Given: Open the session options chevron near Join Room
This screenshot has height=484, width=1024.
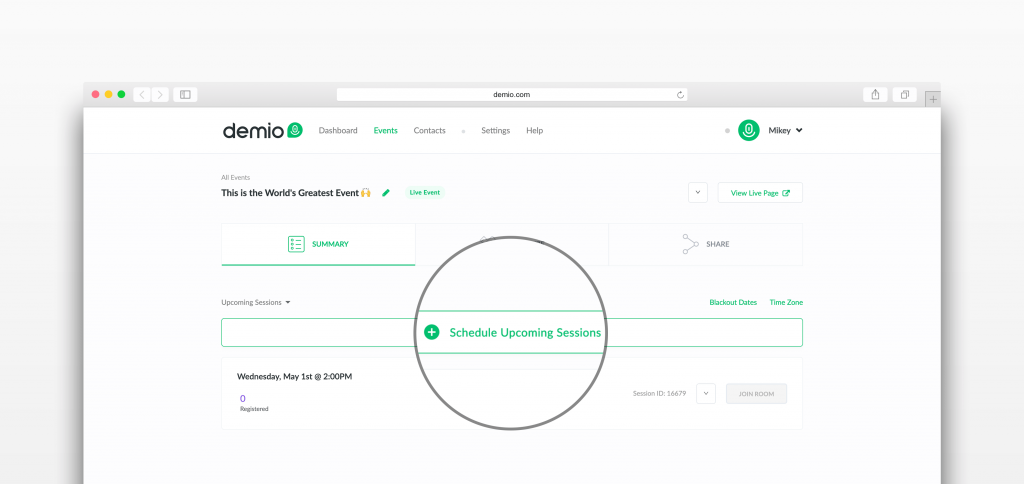Looking at the screenshot, I should (x=706, y=393).
